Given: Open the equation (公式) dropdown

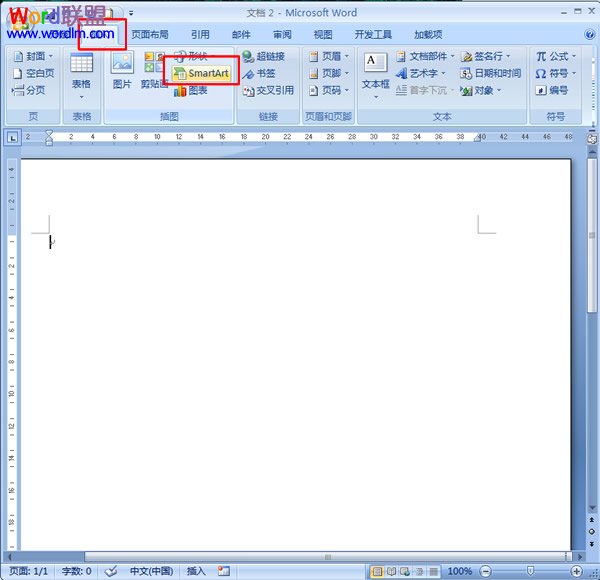Looking at the screenshot, I should pyautogui.click(x=556, y=56).
